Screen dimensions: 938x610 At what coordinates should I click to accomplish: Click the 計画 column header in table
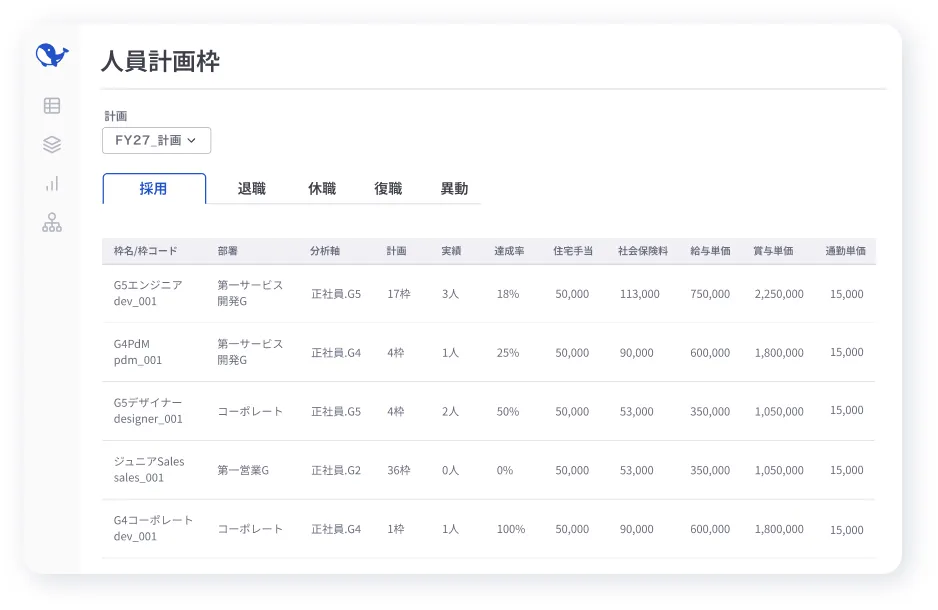coord(396,251)
